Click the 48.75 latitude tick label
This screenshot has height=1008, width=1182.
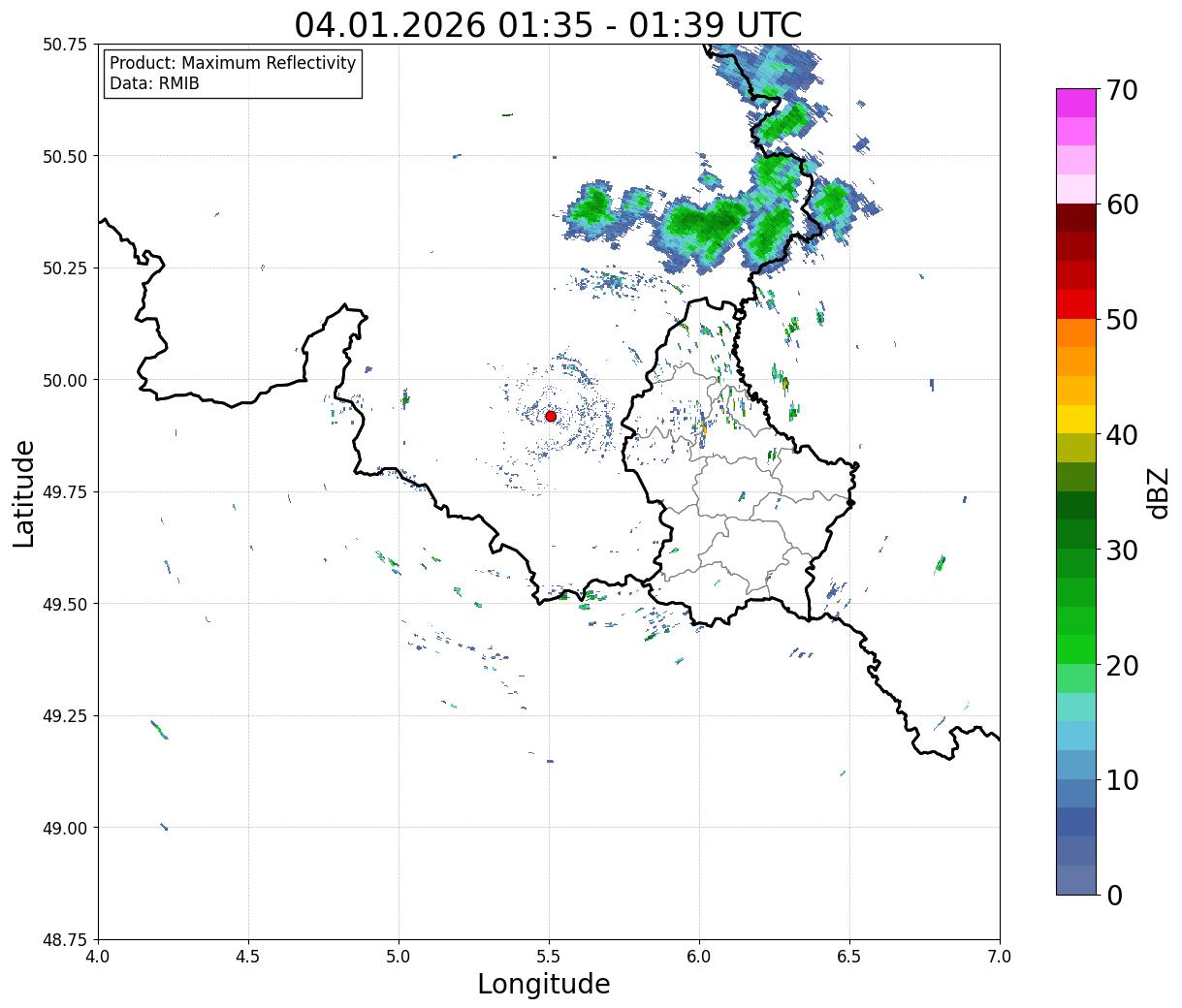click(x=65, y=940)
